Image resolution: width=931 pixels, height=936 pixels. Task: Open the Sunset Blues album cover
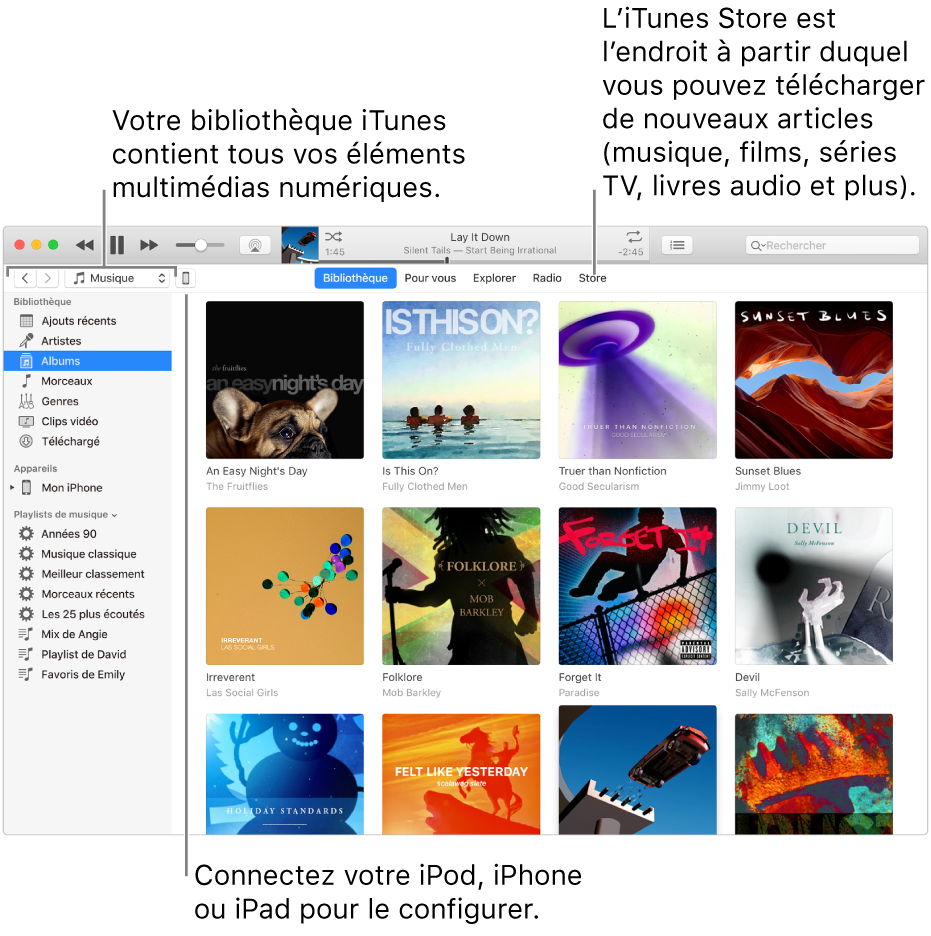pos(814,380)
